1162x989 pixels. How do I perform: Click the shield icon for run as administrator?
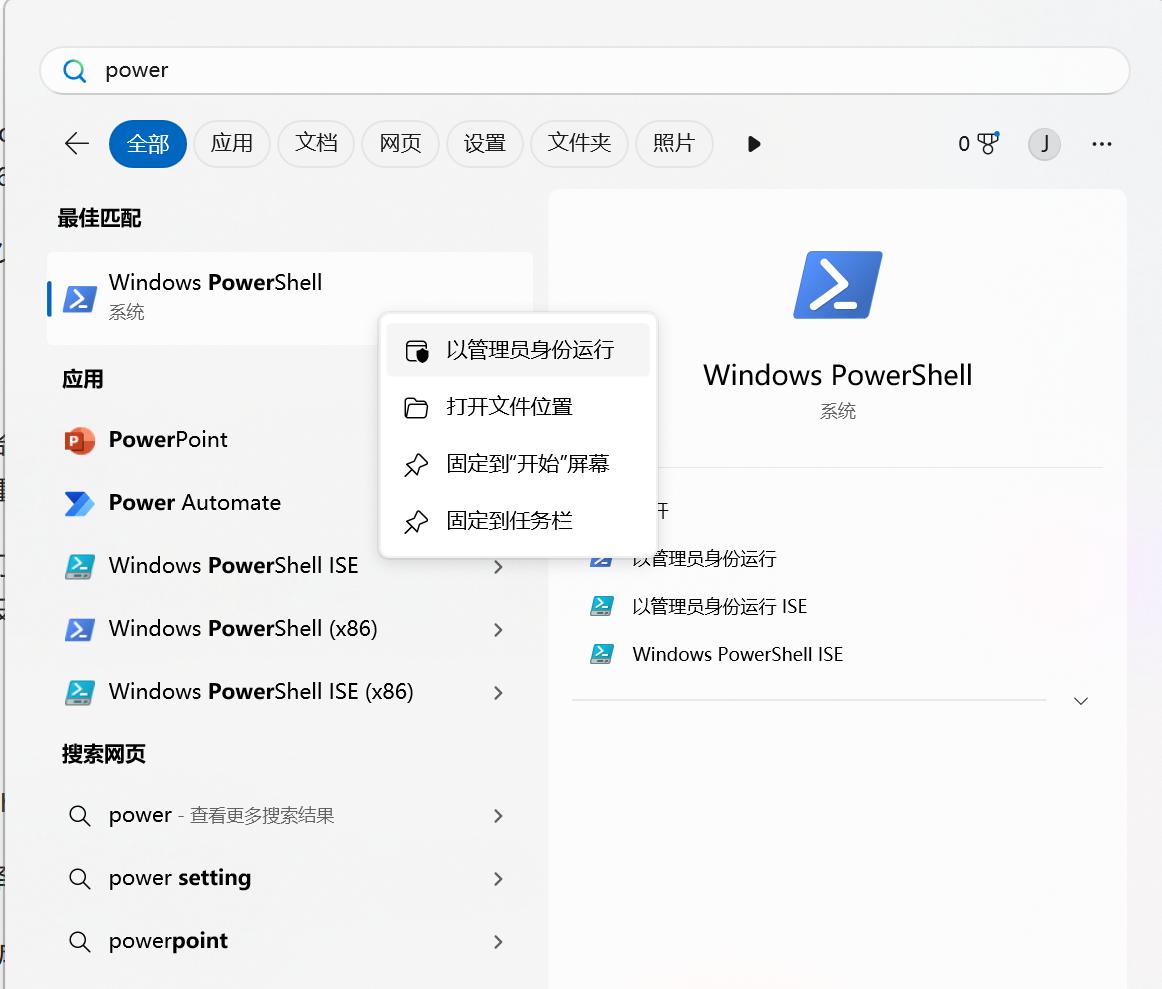(416, 350)
